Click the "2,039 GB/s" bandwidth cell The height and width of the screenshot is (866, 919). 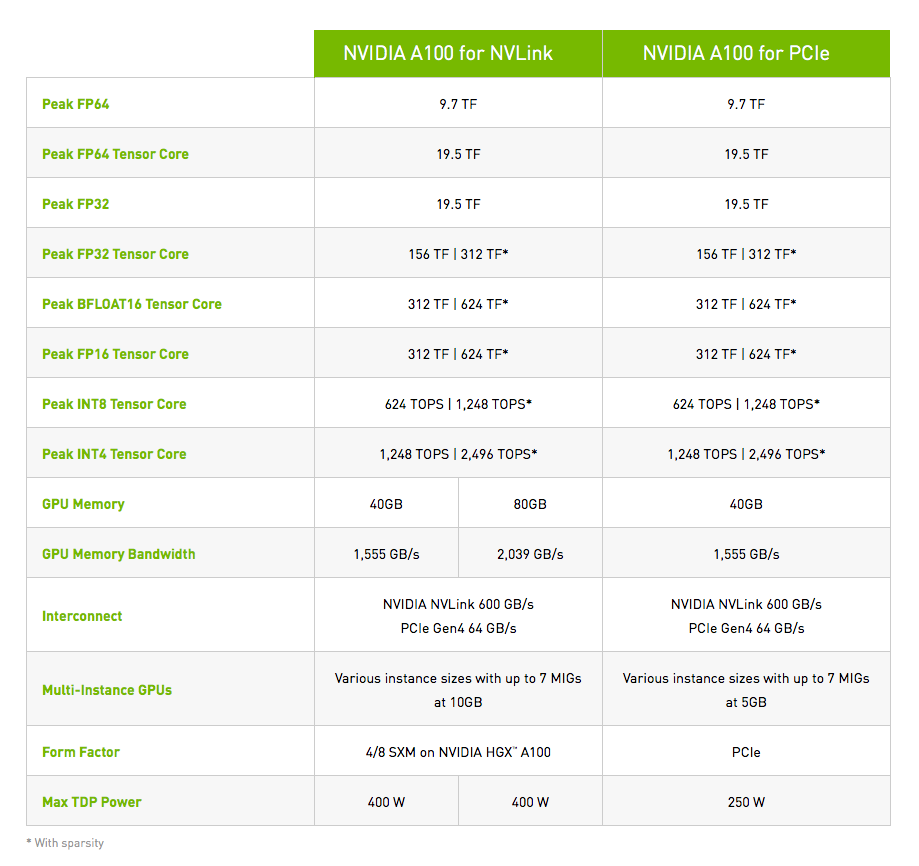click(x=530, y=554)
